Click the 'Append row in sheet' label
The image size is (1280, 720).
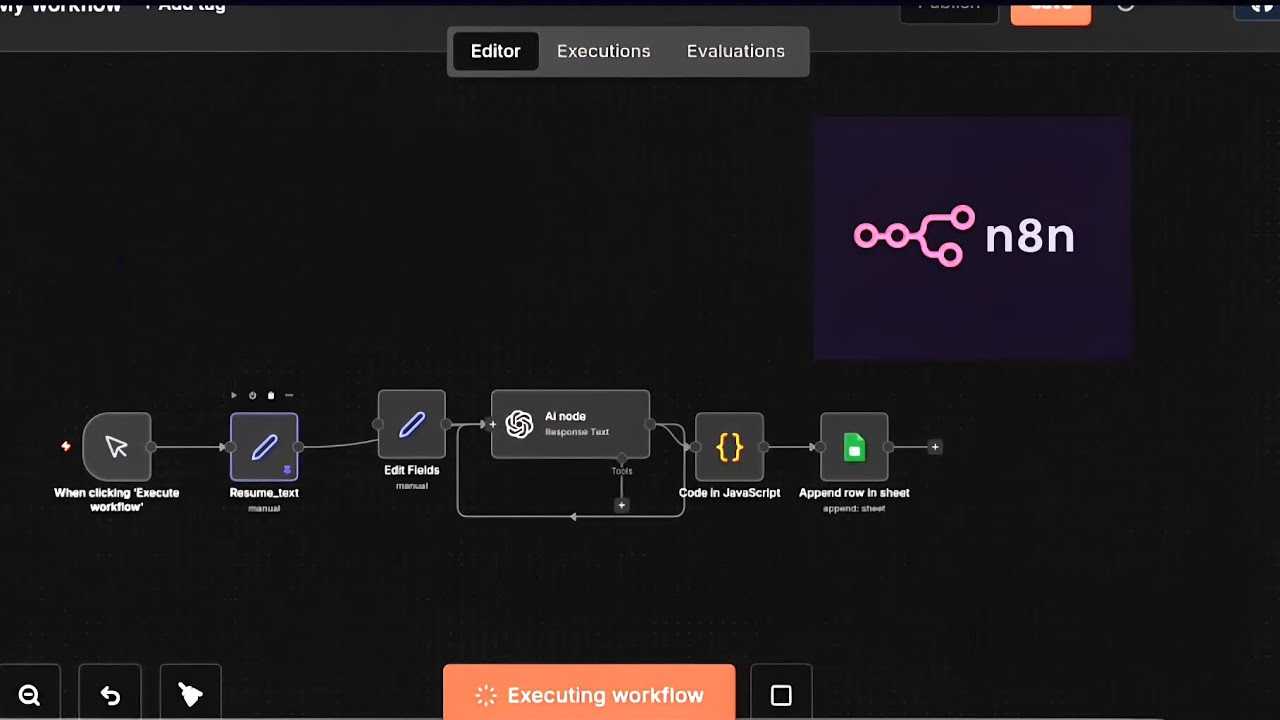point(854,493)
